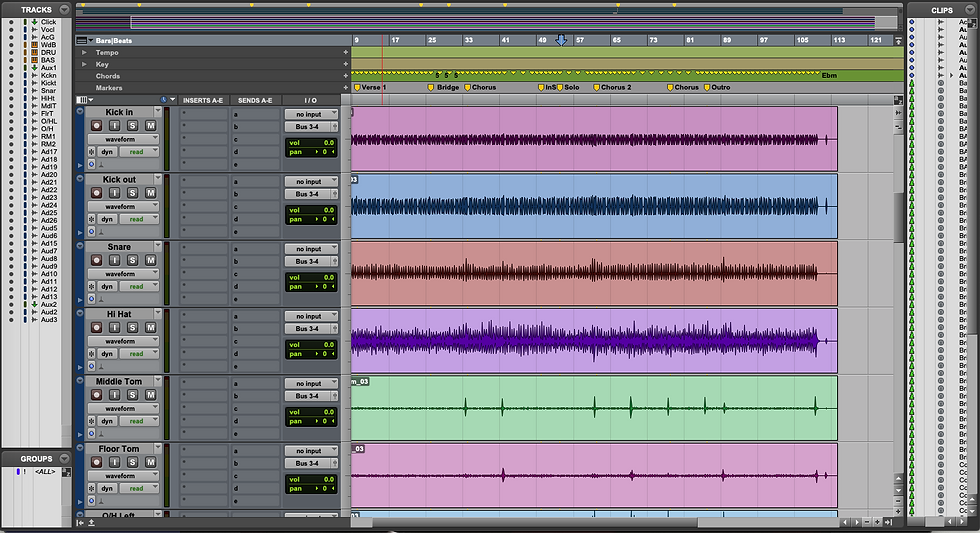Solo the Hi Hat track
The image size is (980, 533).
(x=132, y=327)
